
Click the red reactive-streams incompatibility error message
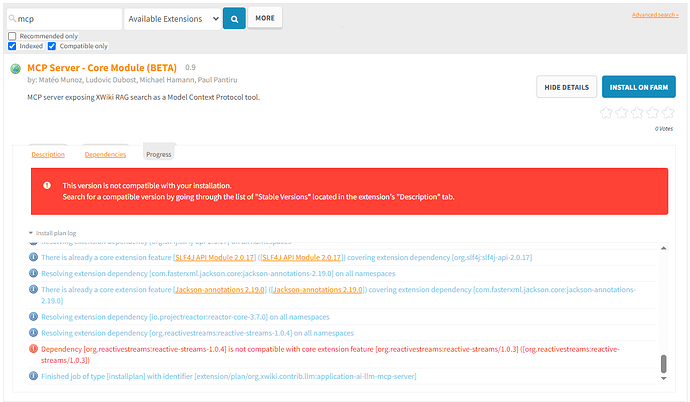tap(330, 354)
